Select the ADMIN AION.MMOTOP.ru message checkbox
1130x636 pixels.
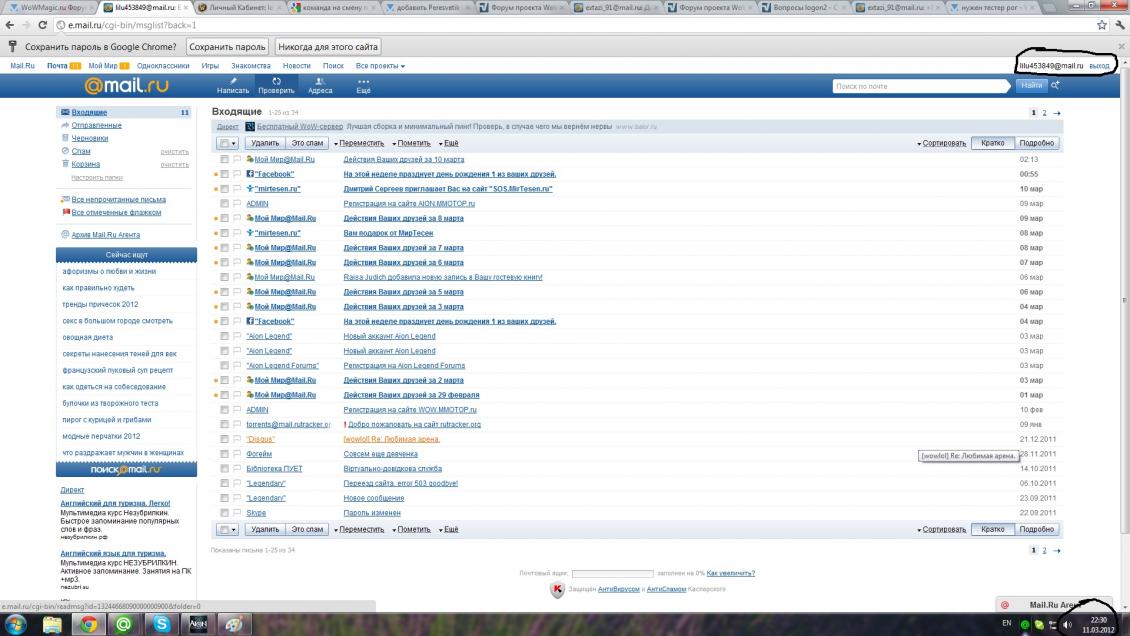tap(225, 203)
